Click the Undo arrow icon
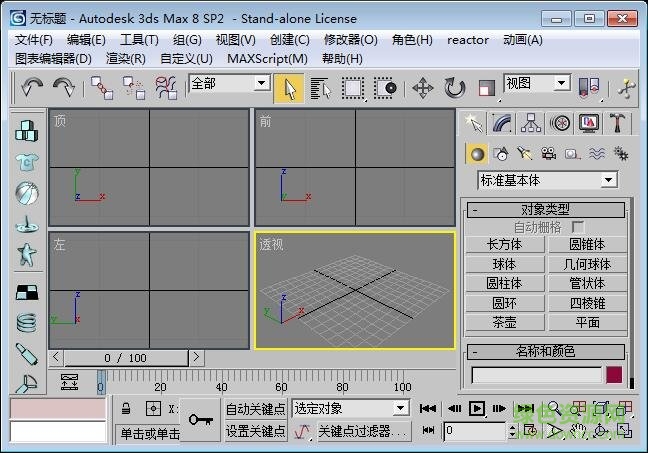This screenshot has height=453, width=648. tap(32, 88)
